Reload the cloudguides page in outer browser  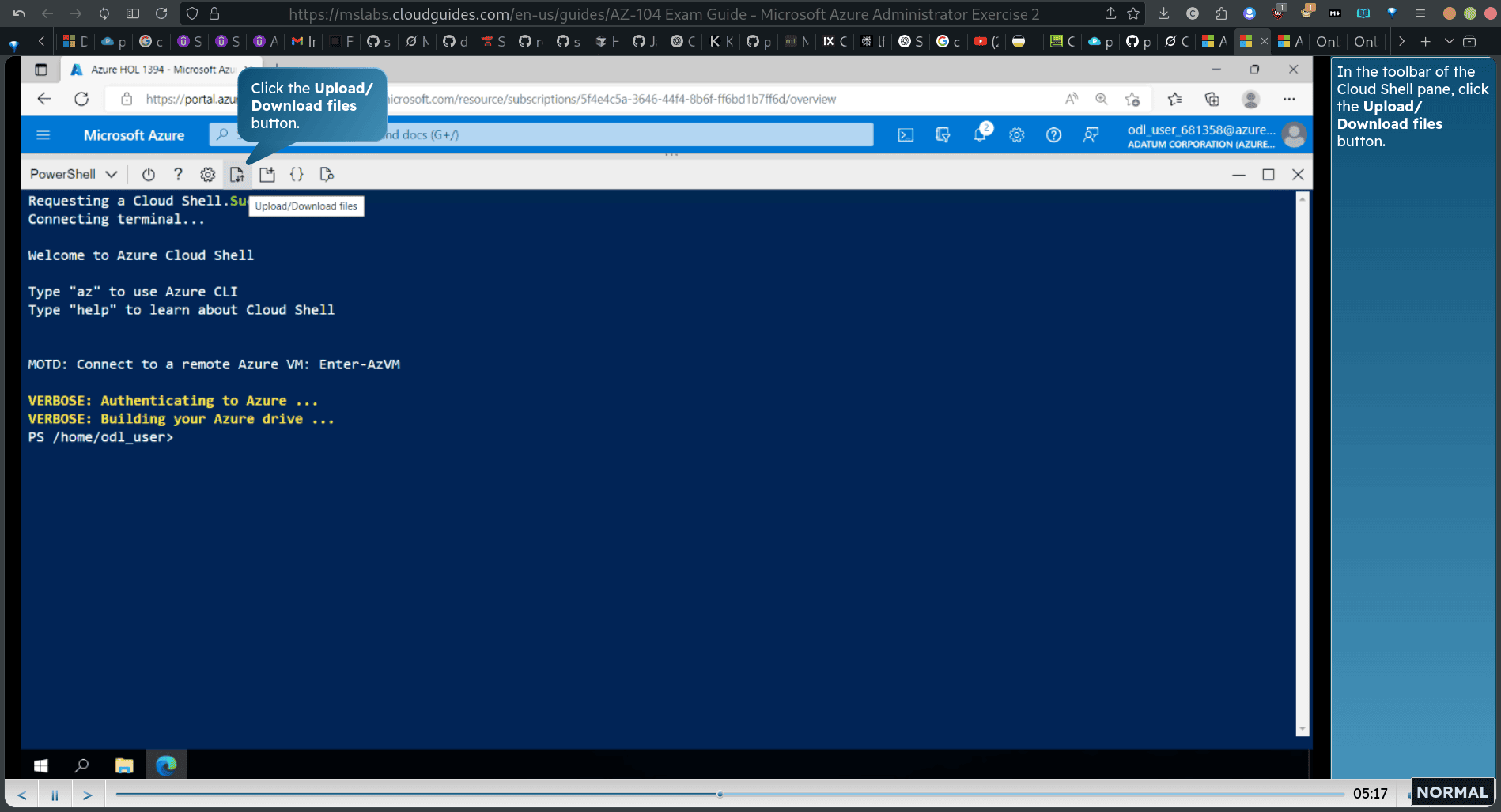point(161,13)
